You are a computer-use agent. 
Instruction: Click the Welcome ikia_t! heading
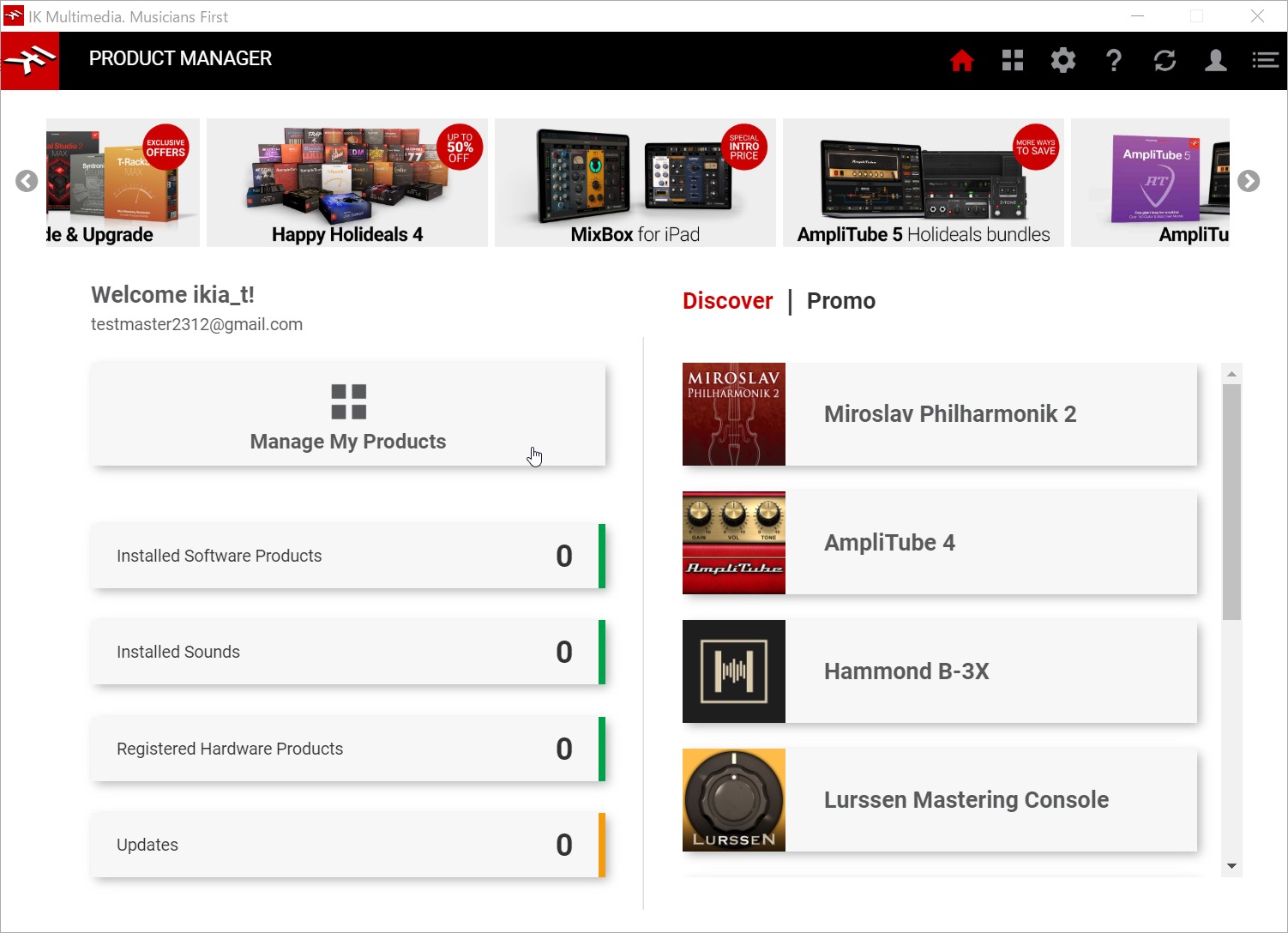click(x=172, y=294)
